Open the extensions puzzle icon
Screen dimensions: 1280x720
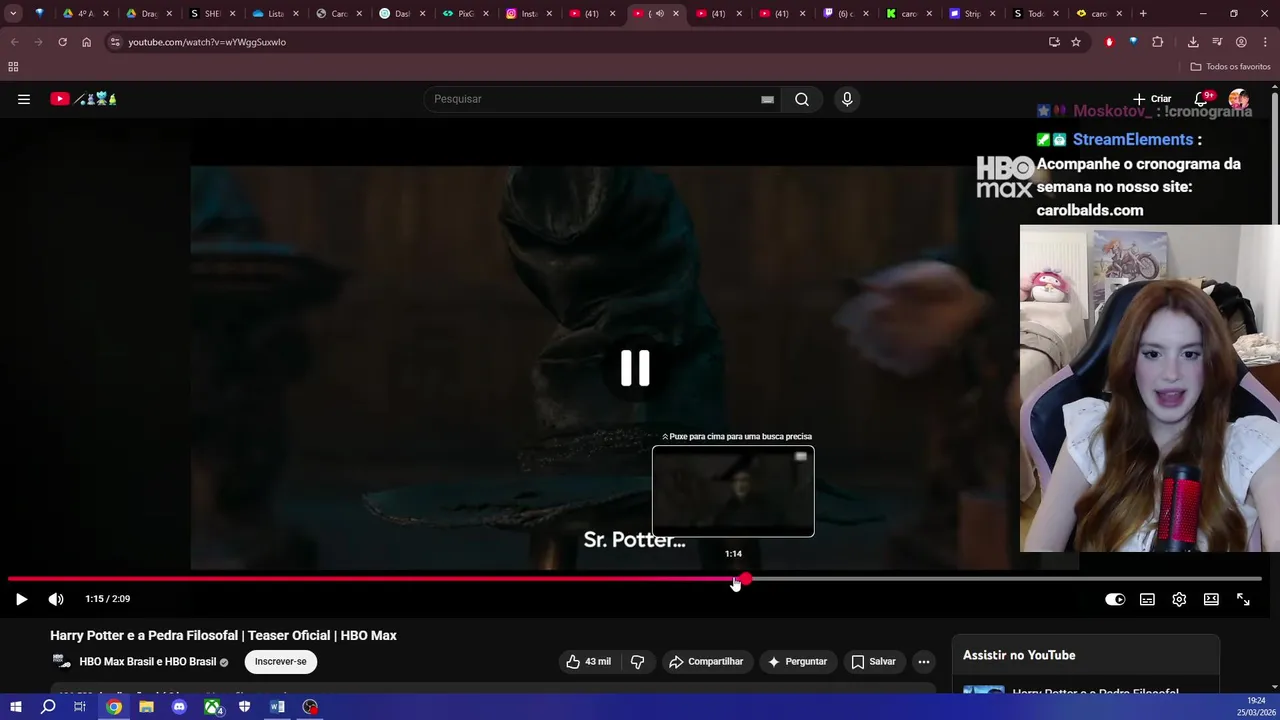(1158, 42)
